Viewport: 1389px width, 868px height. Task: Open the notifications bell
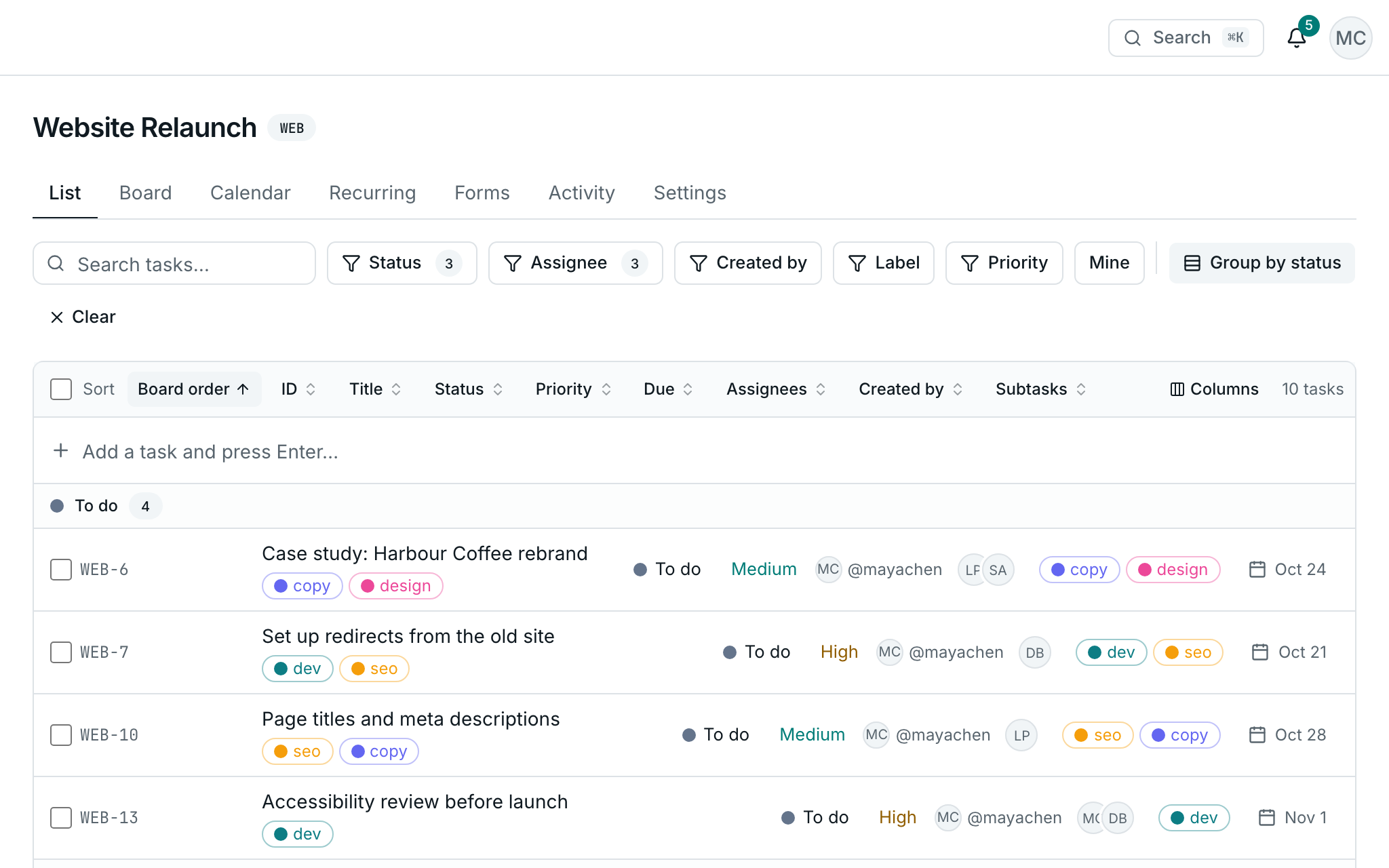pyautogui.click(x=1296, y=38)
